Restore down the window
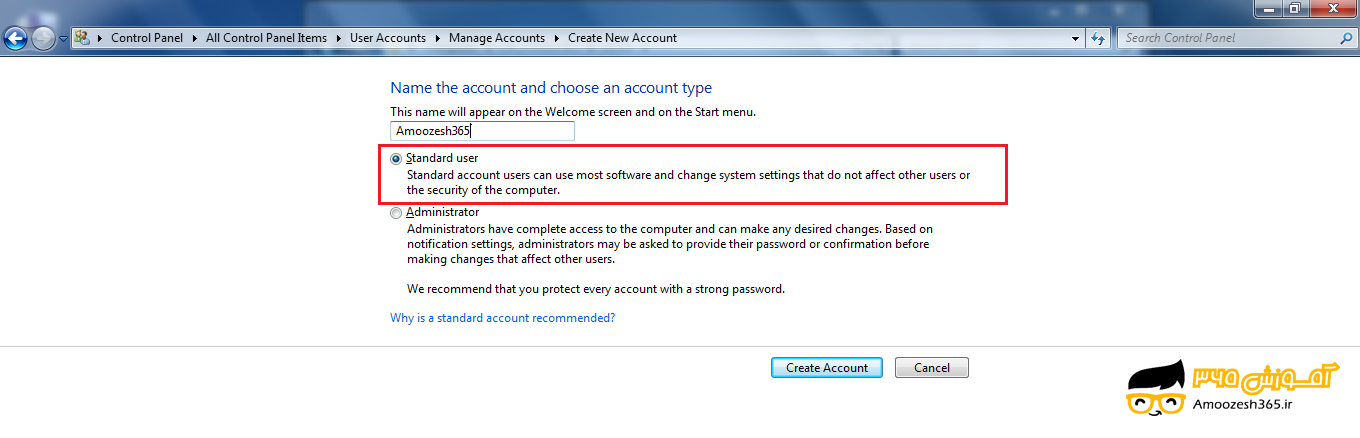This screenshot has width=1360, height=438. click(1294, 8)
